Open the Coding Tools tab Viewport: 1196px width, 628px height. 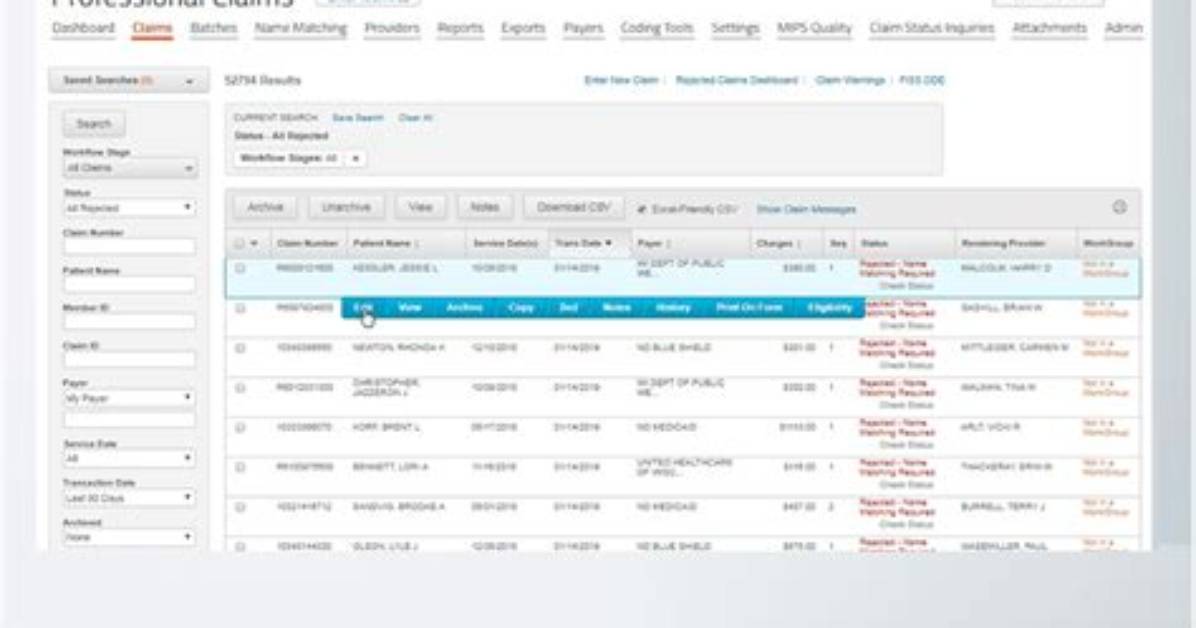(657, 28)
